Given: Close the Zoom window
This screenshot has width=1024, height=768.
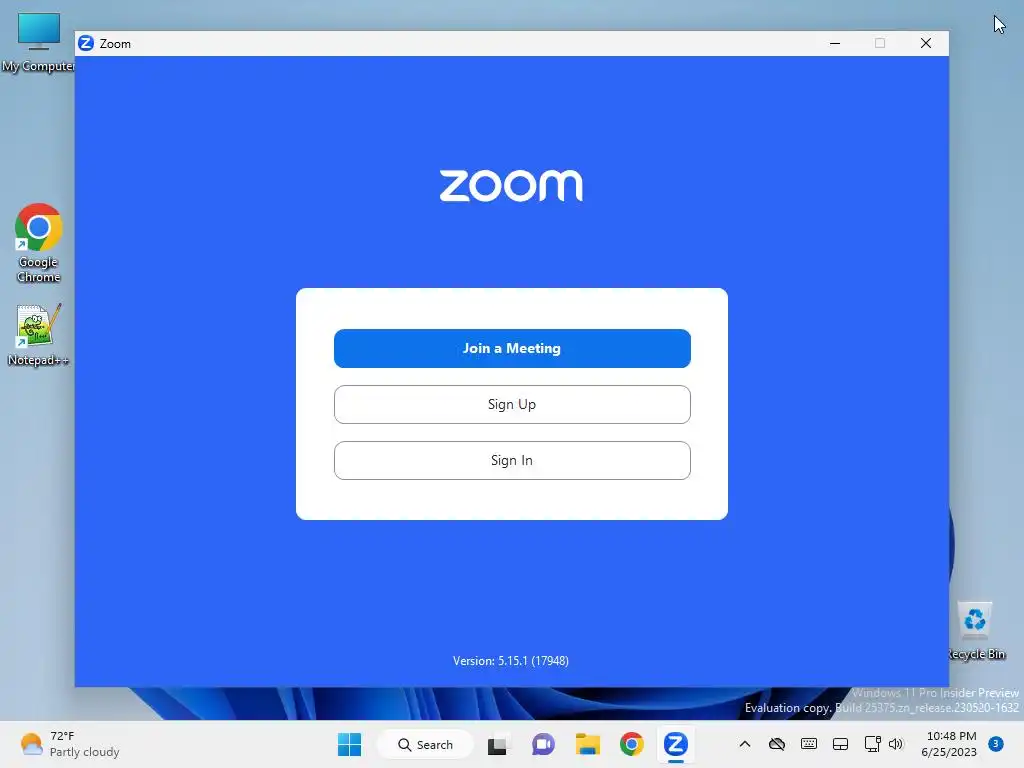Looking at the screenshot, I should 926,43.
